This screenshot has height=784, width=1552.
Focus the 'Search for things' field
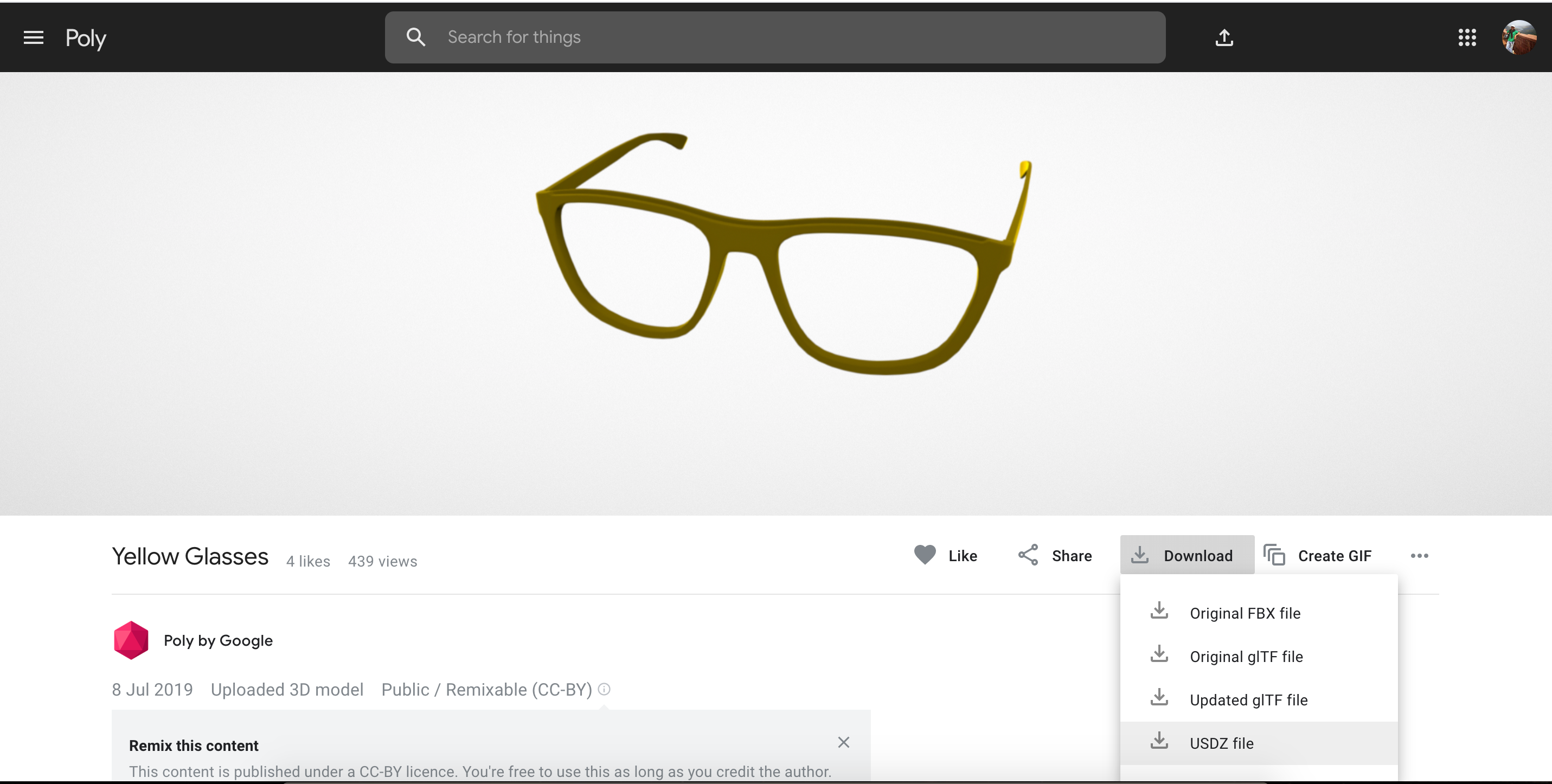pos(783,37)
